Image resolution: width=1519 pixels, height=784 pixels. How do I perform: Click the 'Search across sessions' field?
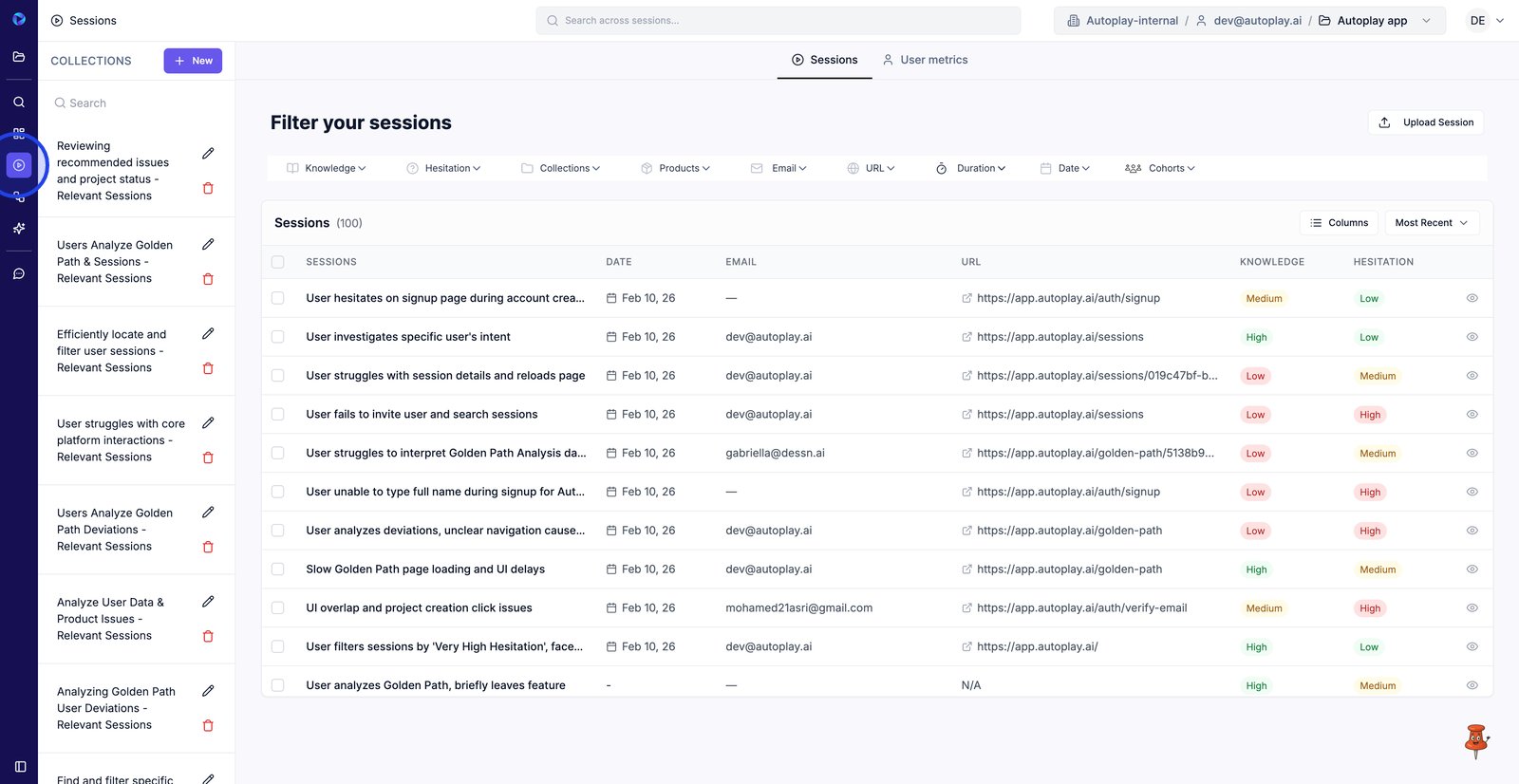[778, 21]
